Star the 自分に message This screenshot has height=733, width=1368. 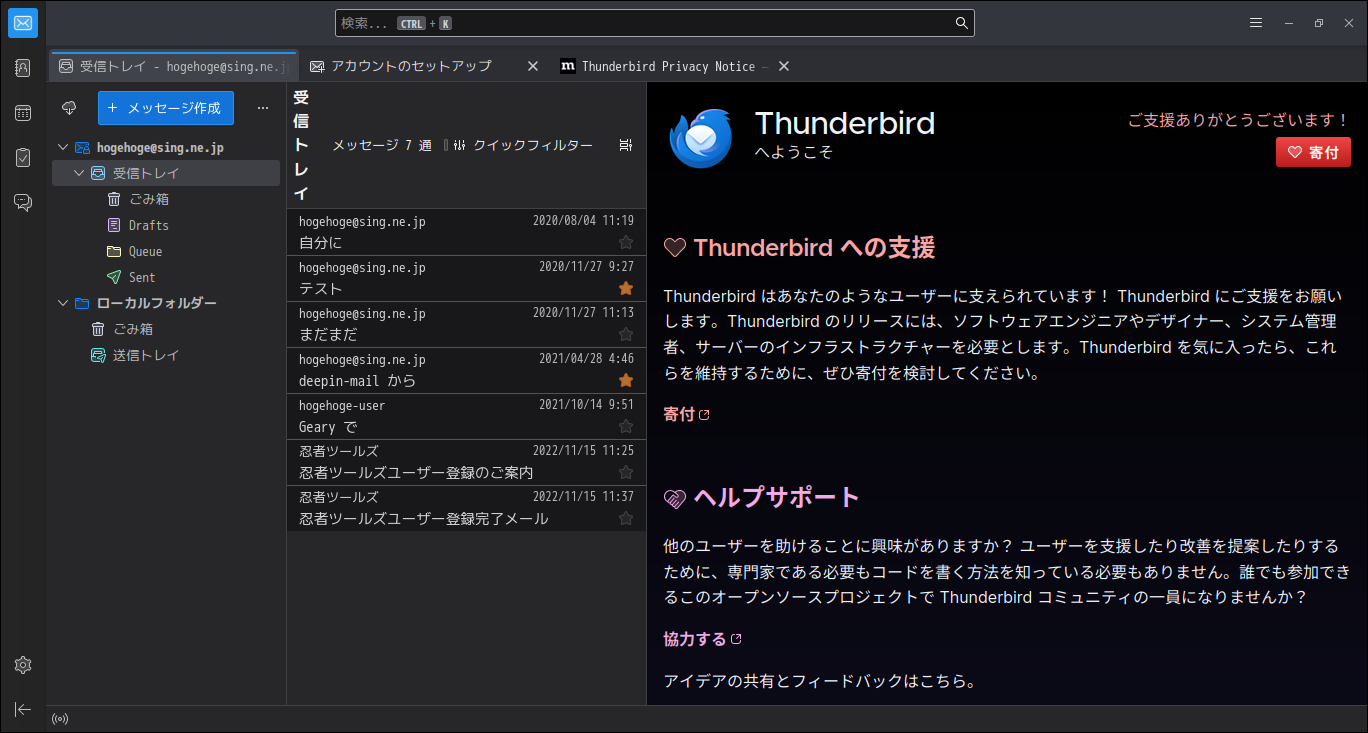click(x=626, y=242)
